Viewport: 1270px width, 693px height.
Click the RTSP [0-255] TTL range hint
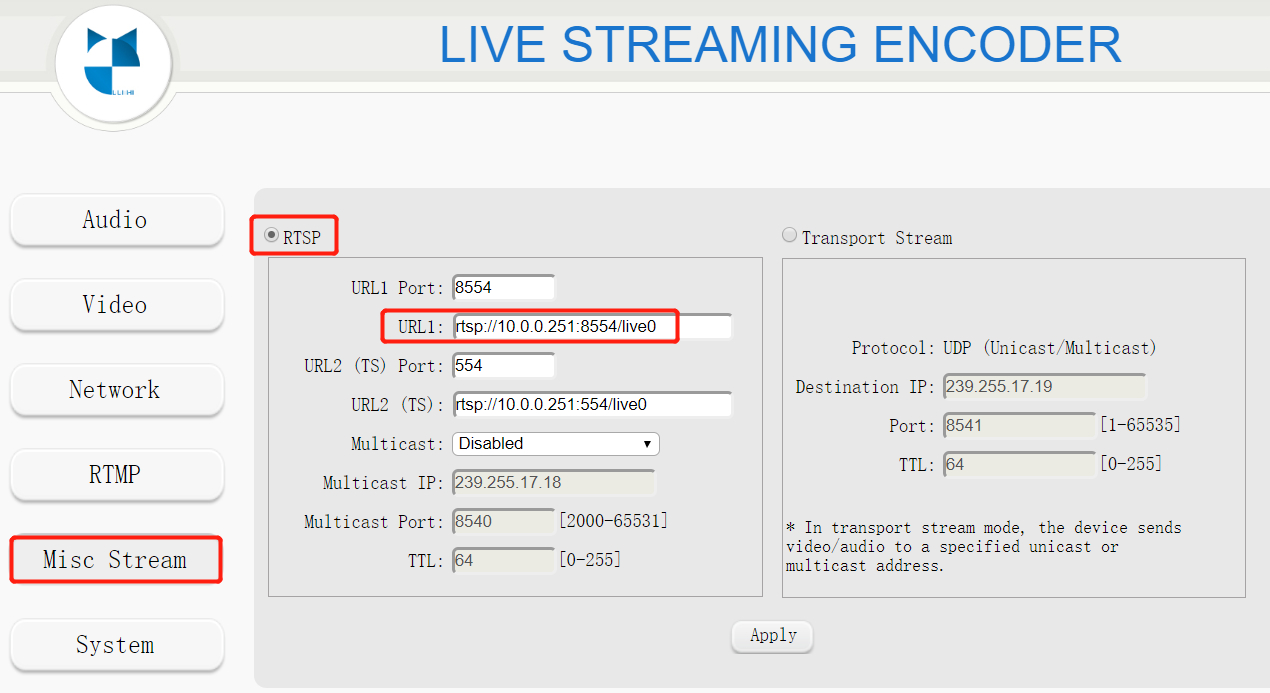coord(589,560)
